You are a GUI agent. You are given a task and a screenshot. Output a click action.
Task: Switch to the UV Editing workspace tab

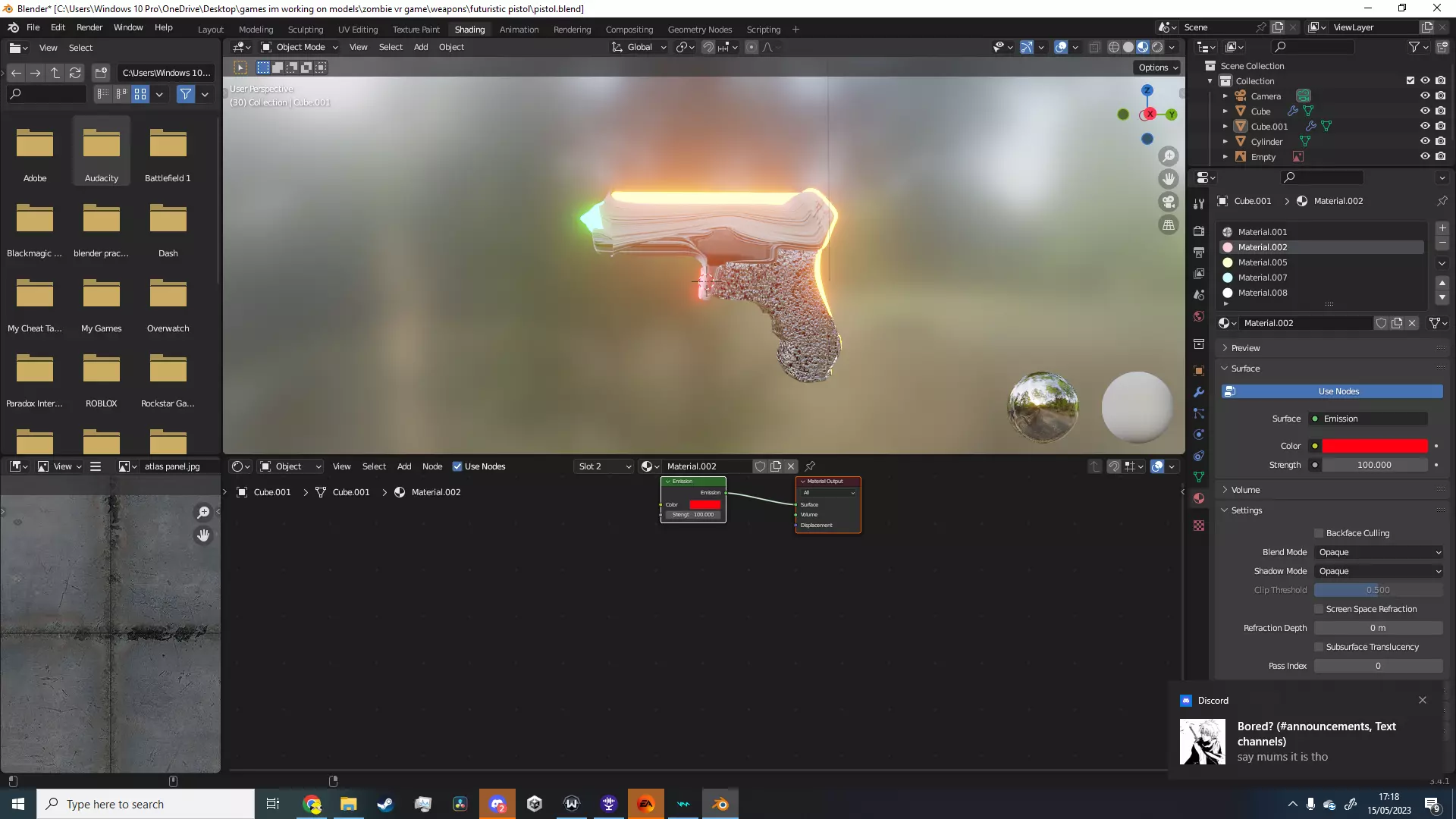358,30
